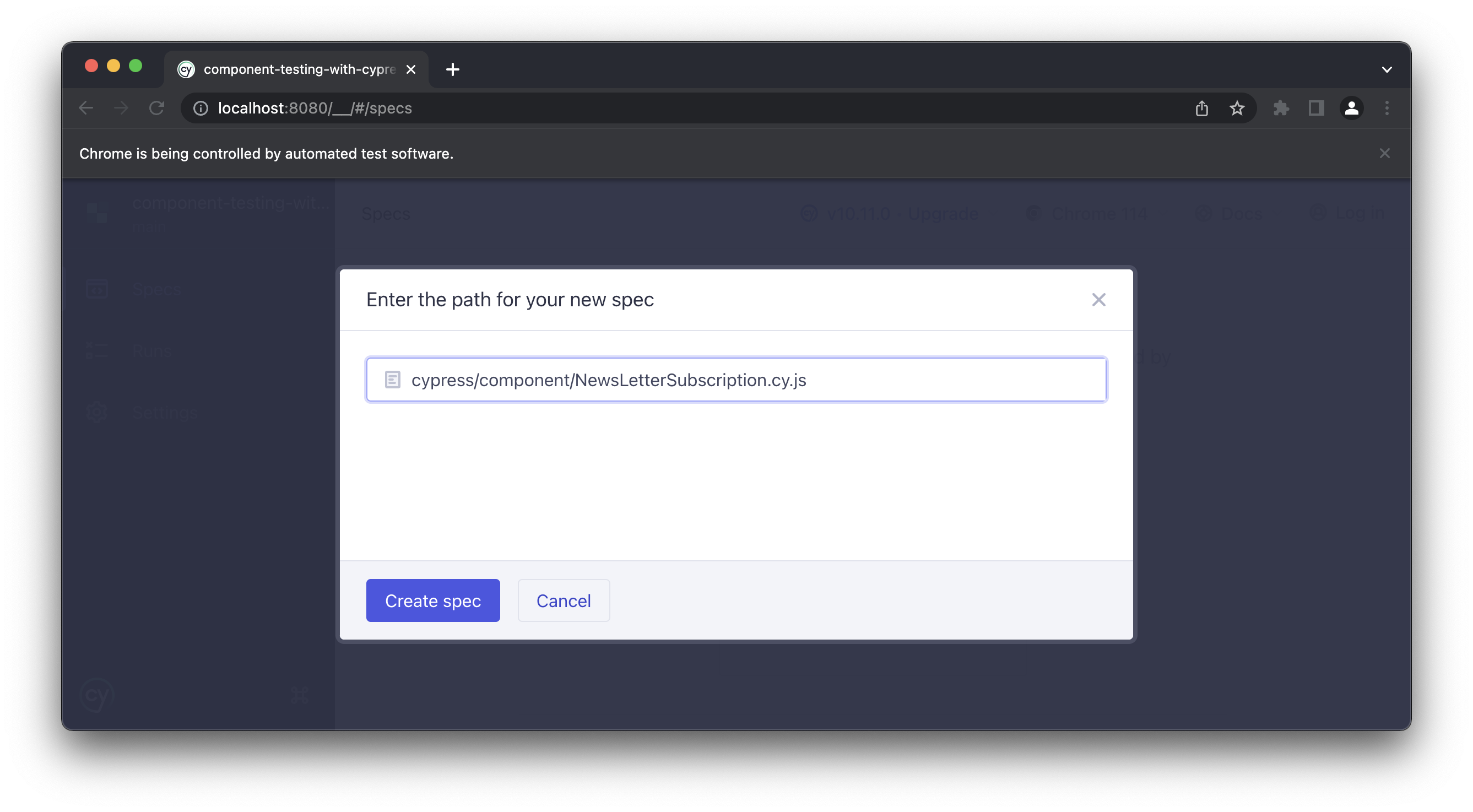Click the Create spec button
The width and height of the screenshot is (1473, 812).
(x=433, y=600)
